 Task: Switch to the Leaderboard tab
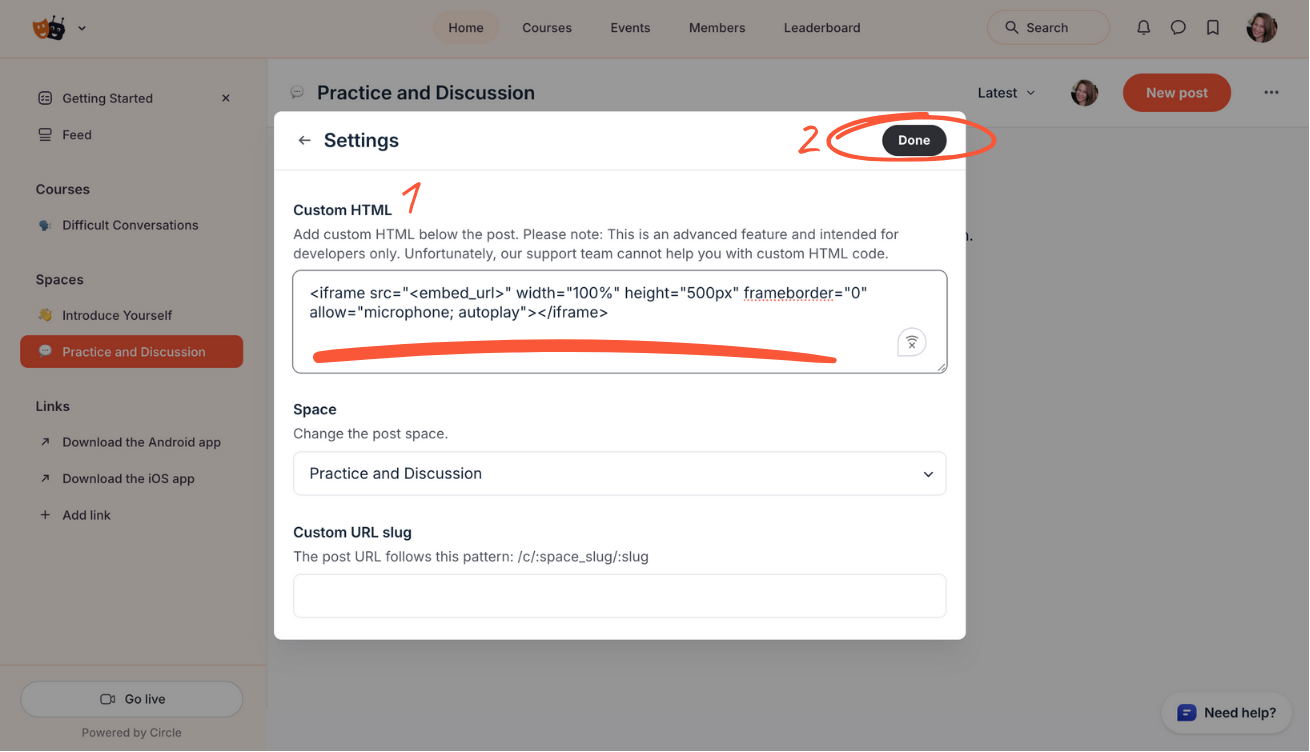(x=822, y=28)
